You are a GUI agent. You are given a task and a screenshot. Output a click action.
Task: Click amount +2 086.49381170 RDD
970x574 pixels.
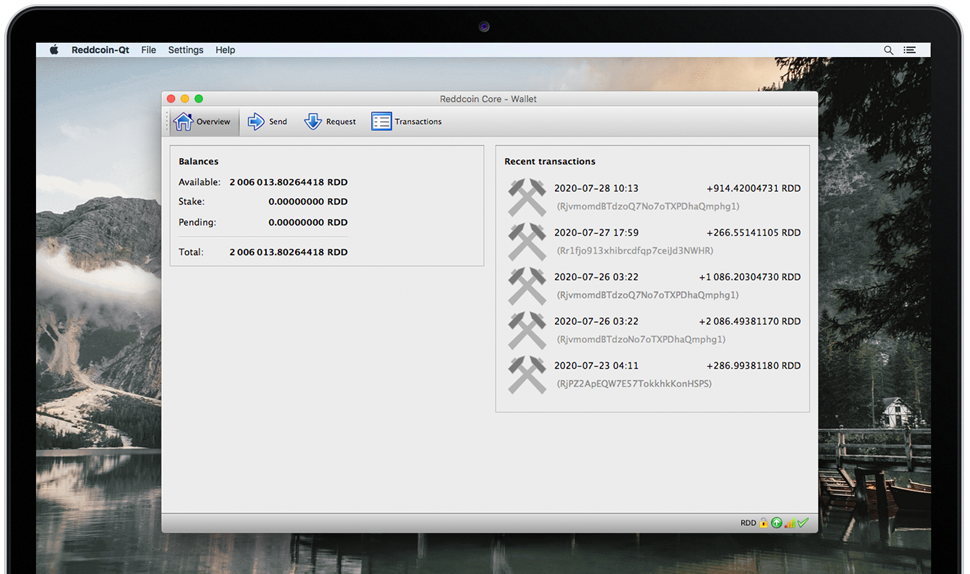tap(750, 322)
